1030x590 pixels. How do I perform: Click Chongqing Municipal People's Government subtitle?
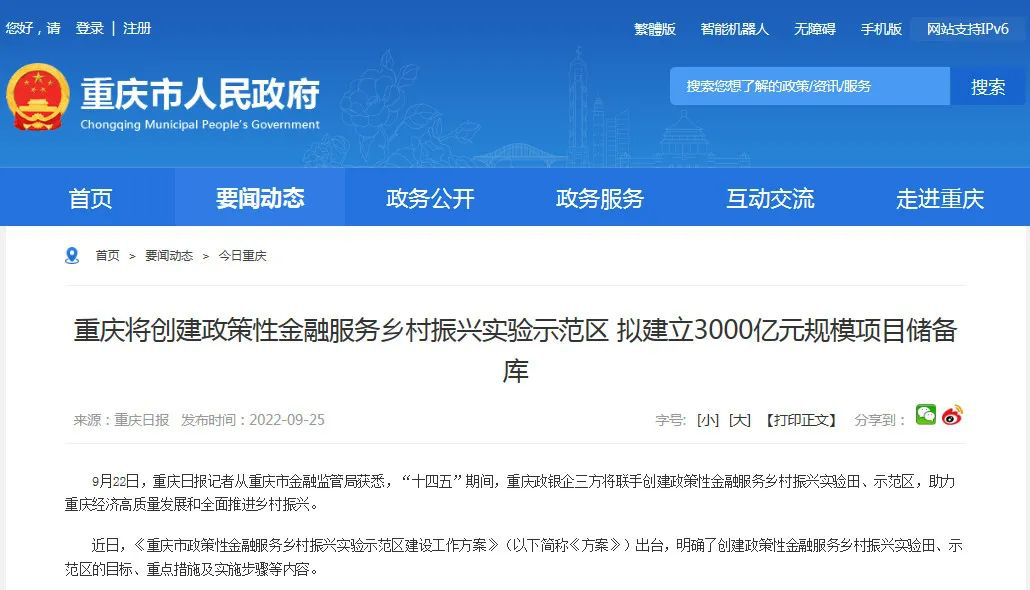[x=200, y=124]
